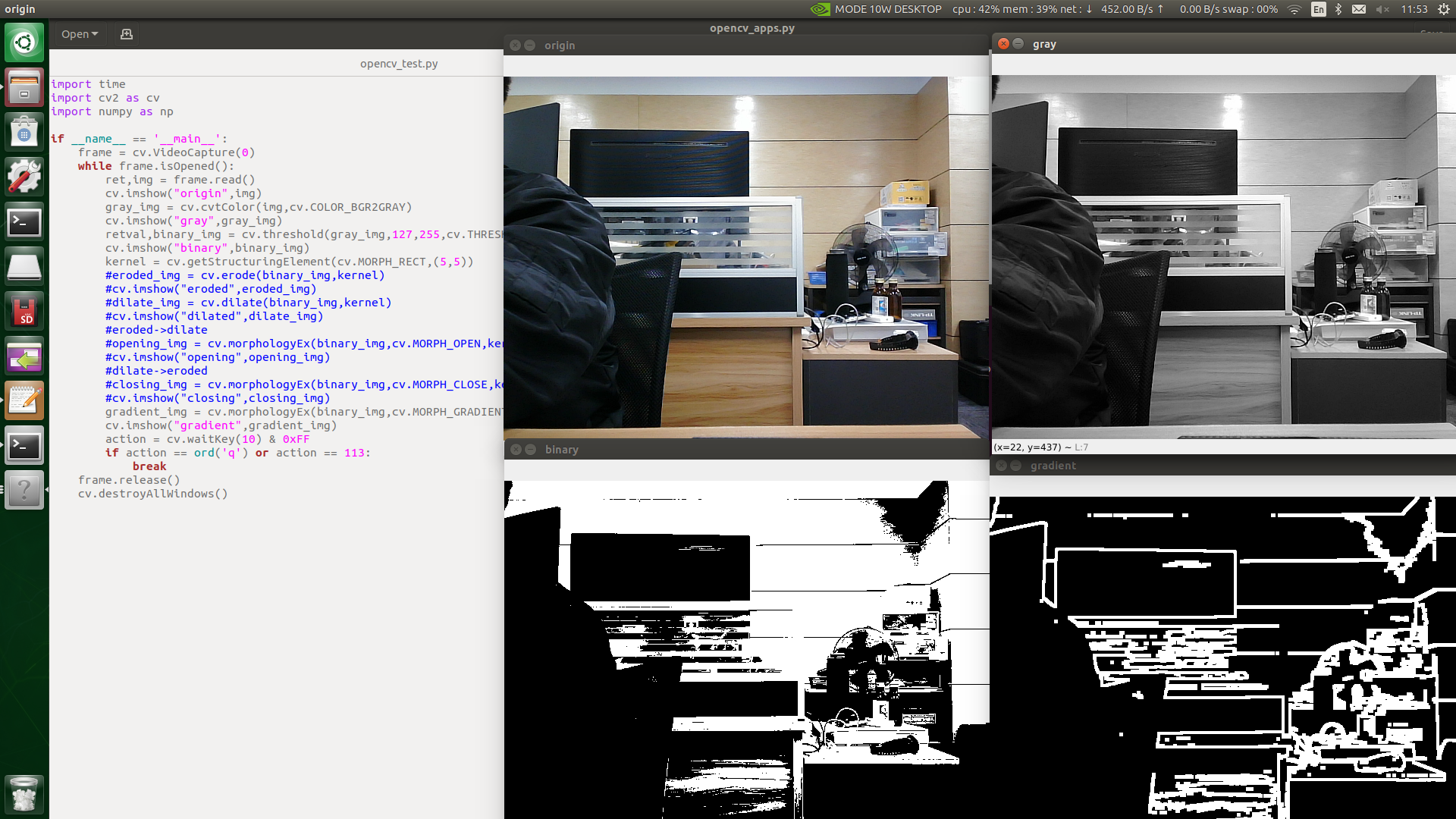The height and width of the screenshot is (819, 1456).
Task: Open the En keyboard input indicator
Action: tap(1319, 9)
